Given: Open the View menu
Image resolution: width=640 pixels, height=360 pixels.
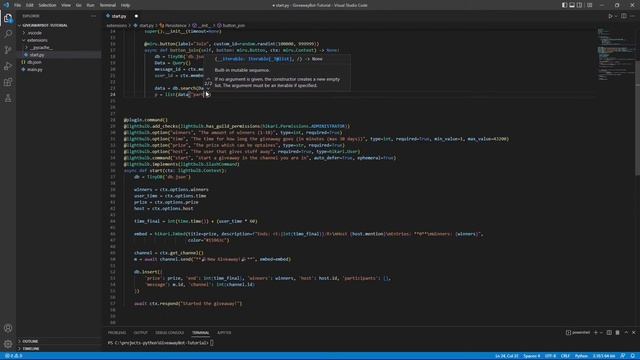Looking at the screenshot, I should (x=66, y=5).
